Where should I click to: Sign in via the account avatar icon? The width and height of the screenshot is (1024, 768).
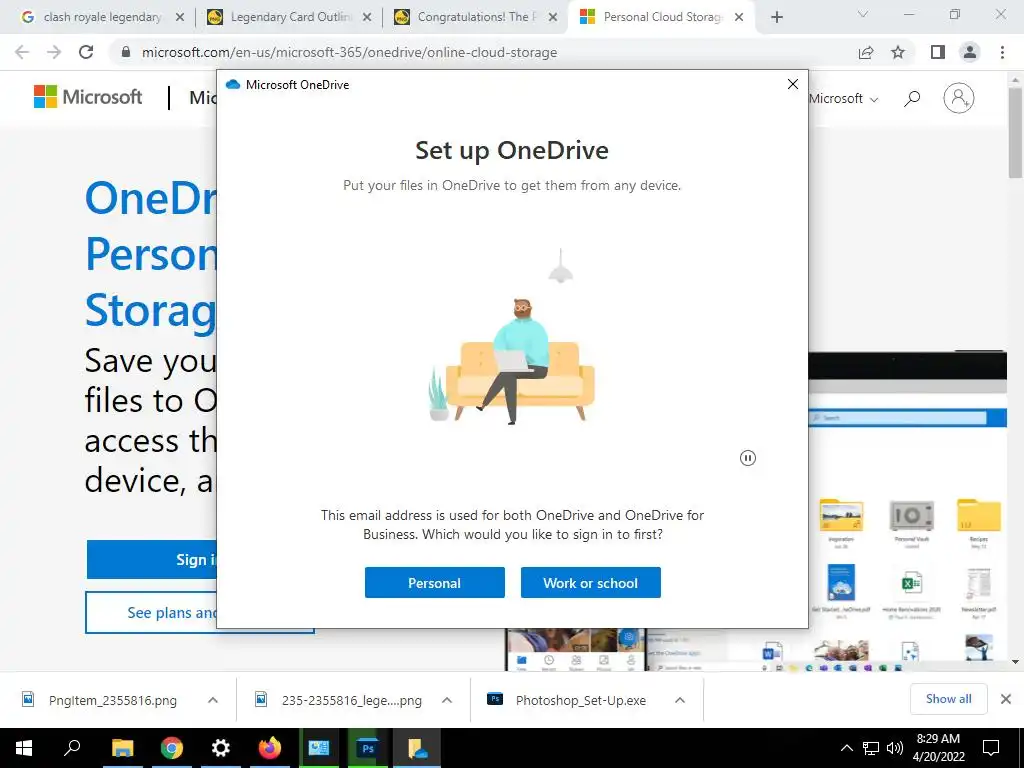[959, 98]
